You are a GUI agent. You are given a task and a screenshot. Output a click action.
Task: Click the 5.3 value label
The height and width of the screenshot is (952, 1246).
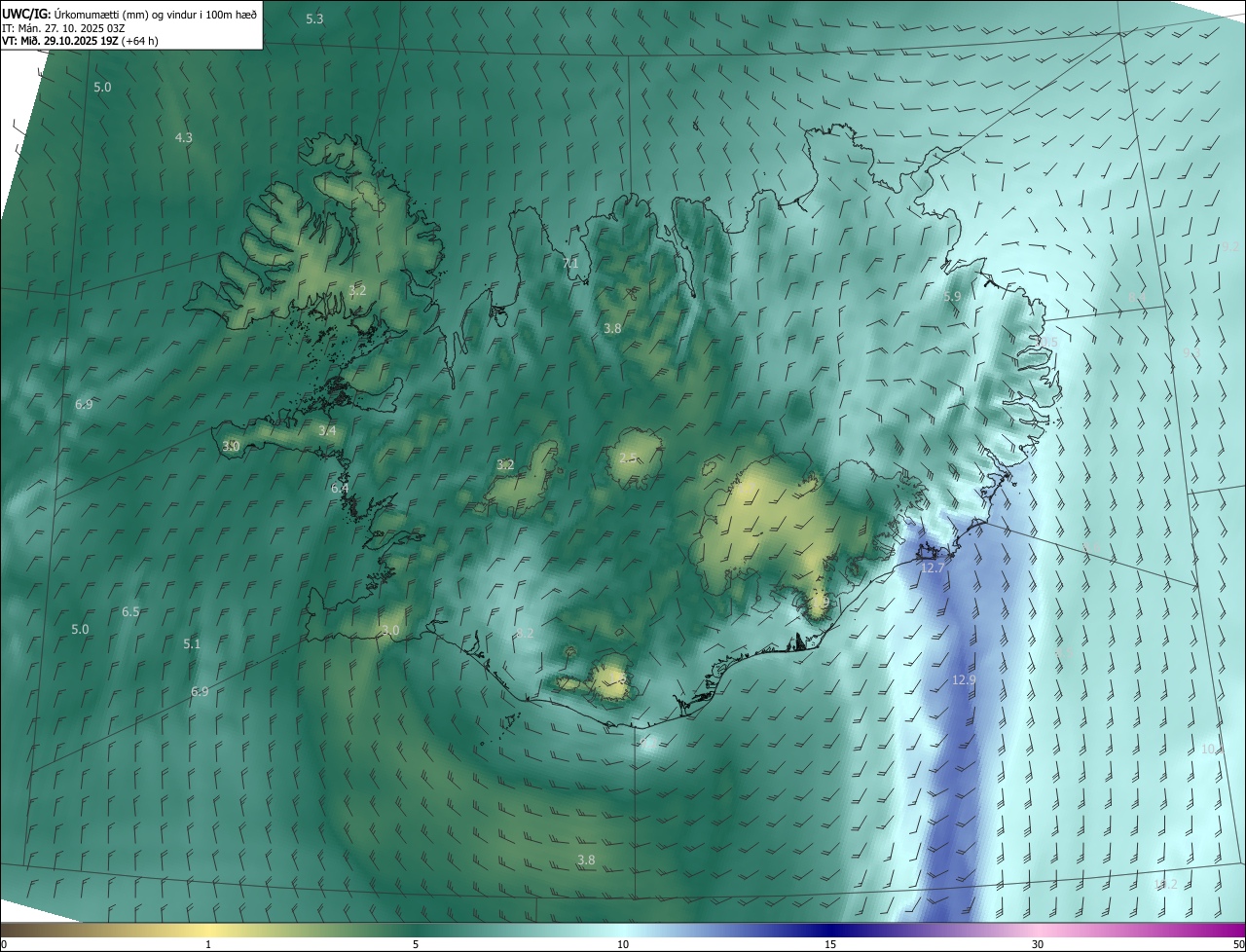point(314,19)
